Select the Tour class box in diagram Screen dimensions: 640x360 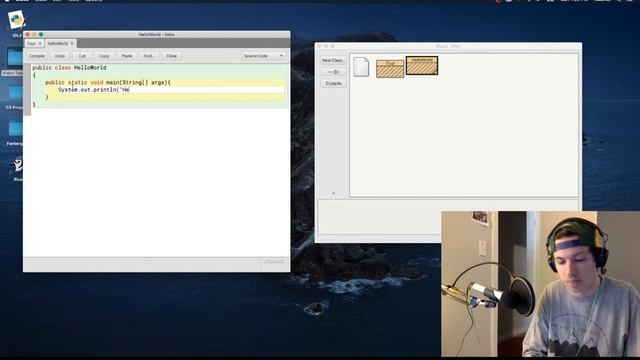[x=390, y=69]
